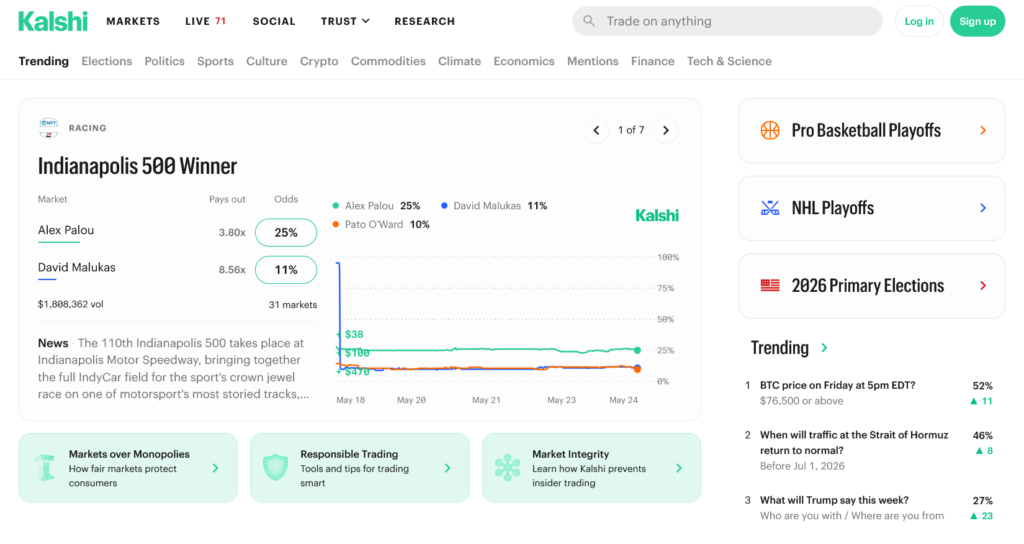Screen dimensions: 1024x544
Task: Select the Climate category tab
Action: (460, 61)
